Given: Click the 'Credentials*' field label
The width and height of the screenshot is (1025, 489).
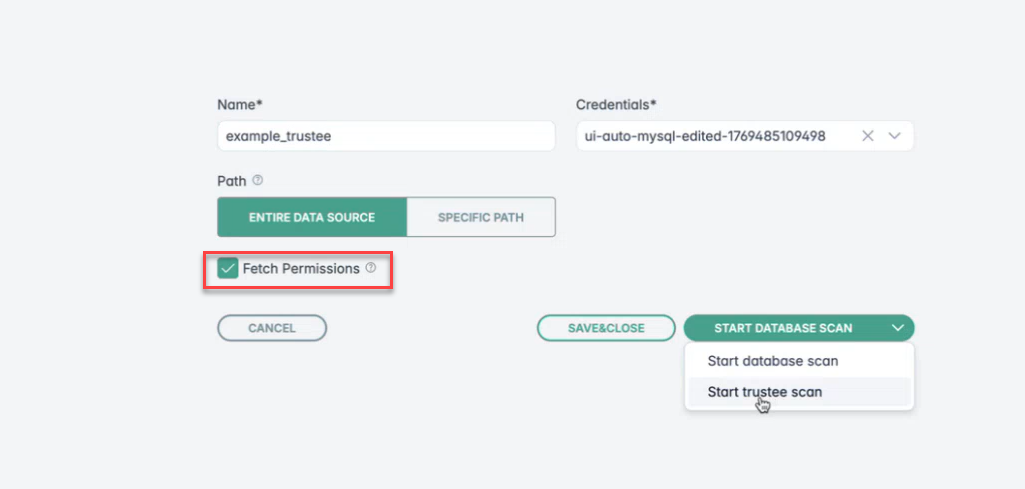Looking at the screenshot, I should (616, 104).
